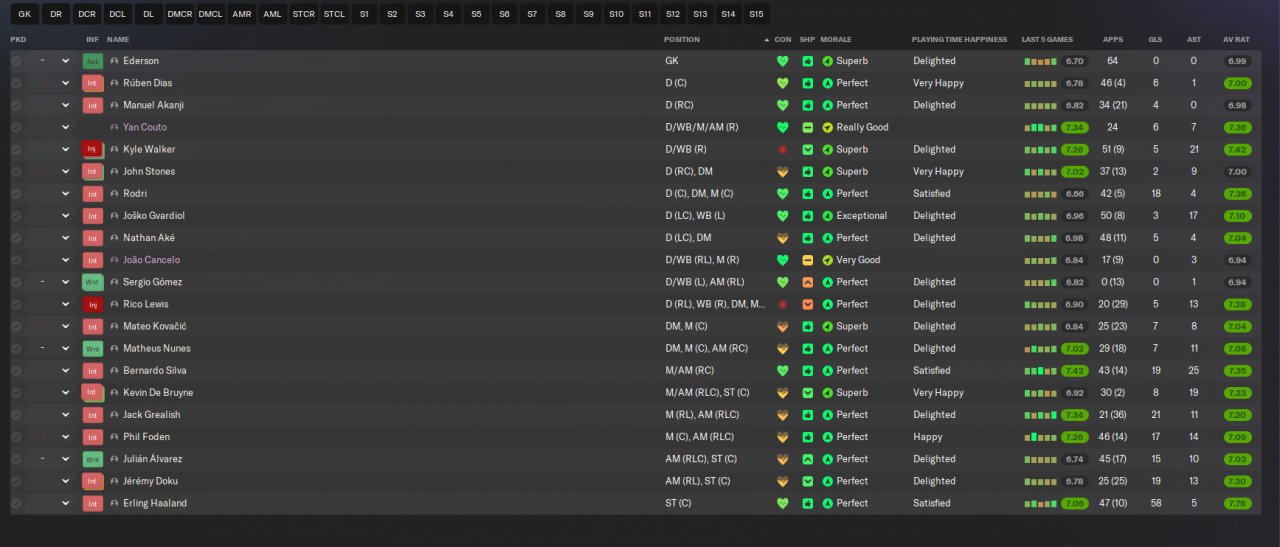
Task: Select the GK position slot tab
Action: [24, 14]
